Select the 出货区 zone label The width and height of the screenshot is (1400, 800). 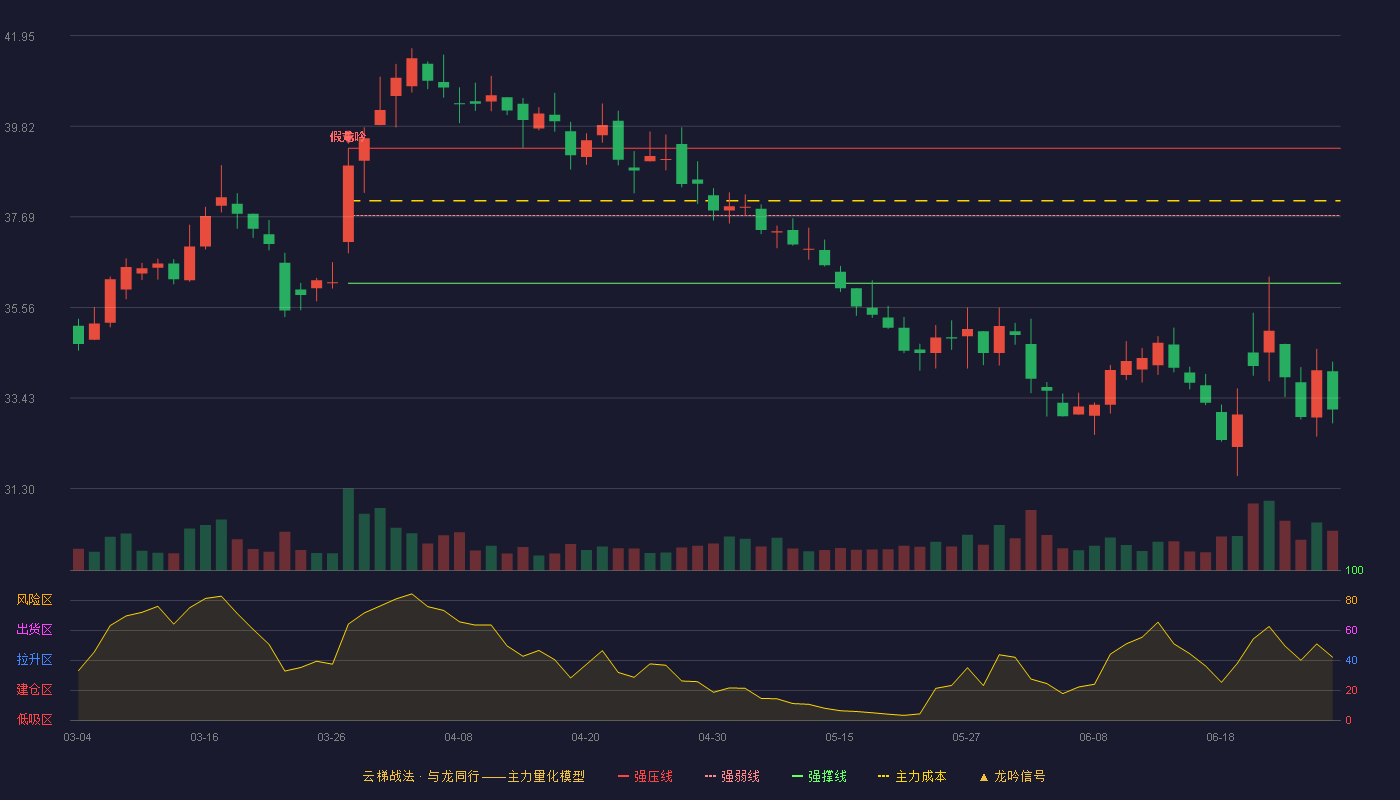point(34,630)
